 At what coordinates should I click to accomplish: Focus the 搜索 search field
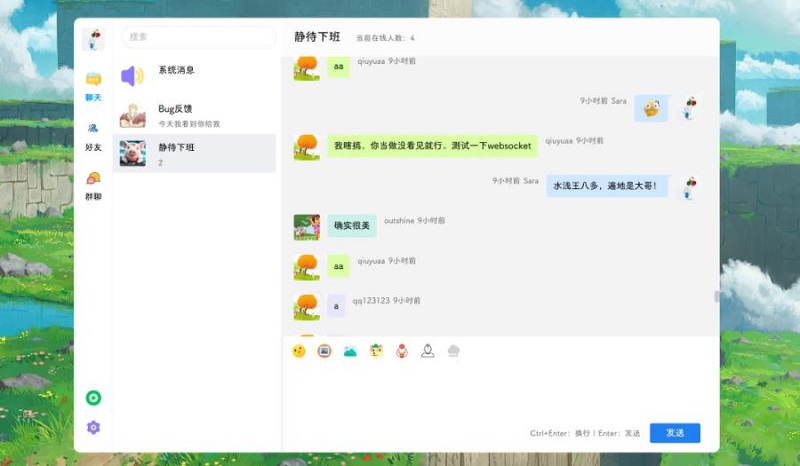click(x=199, y=37)
